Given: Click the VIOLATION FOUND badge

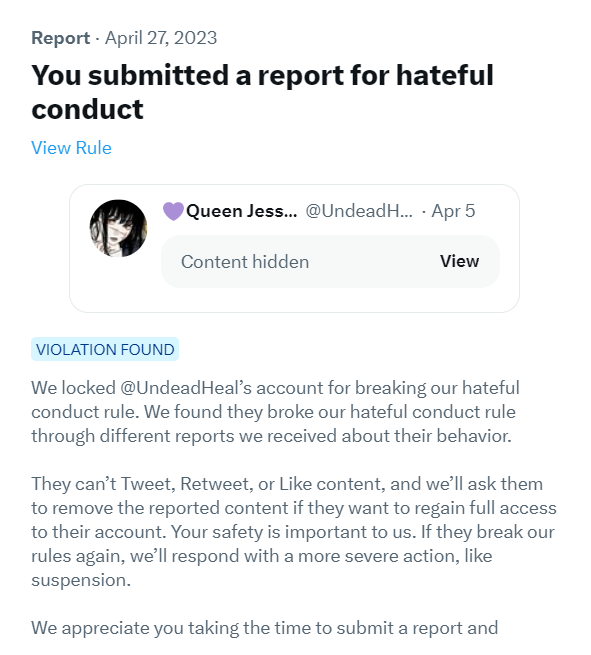Looking at the screenshot, I should (105, 349).
